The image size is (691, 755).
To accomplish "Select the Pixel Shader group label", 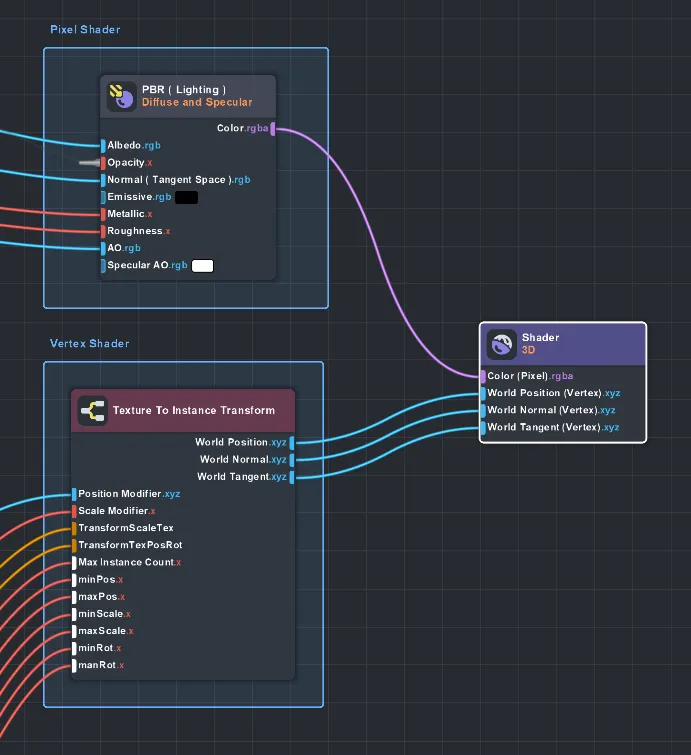I will click(85, 30).
